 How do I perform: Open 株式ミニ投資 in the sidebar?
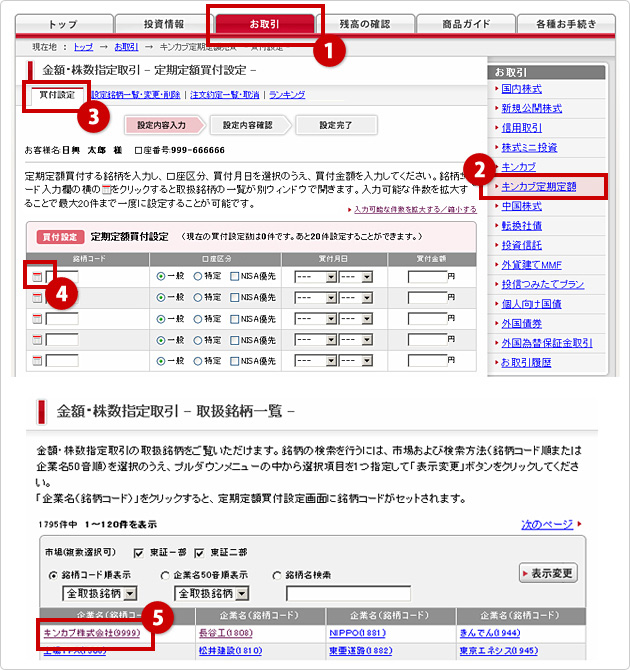point(529,148)
